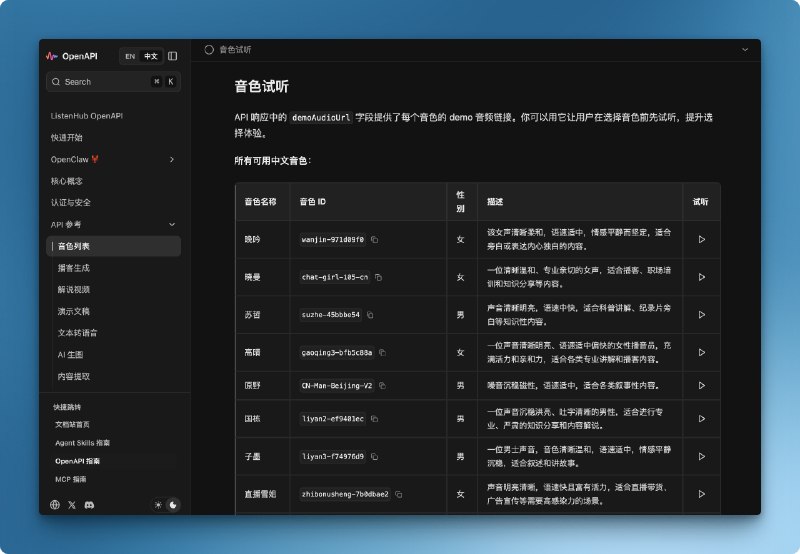Copy voice ID suzhe-45bbbe54

[370, 315]
